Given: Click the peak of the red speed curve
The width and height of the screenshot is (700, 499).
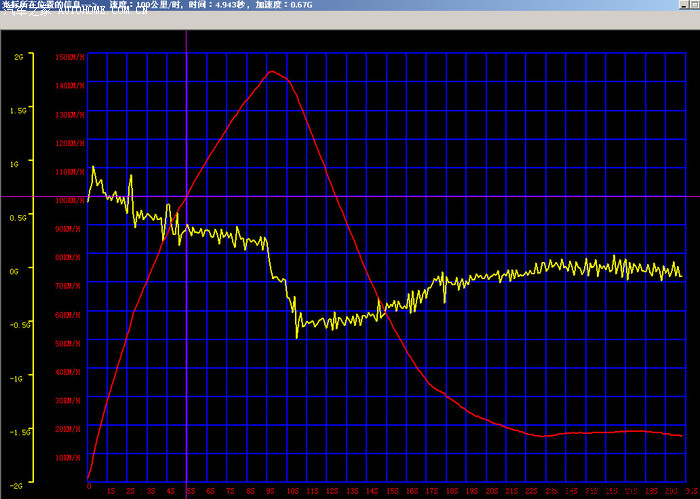Looking at the screenshot, I should [271, 71].
